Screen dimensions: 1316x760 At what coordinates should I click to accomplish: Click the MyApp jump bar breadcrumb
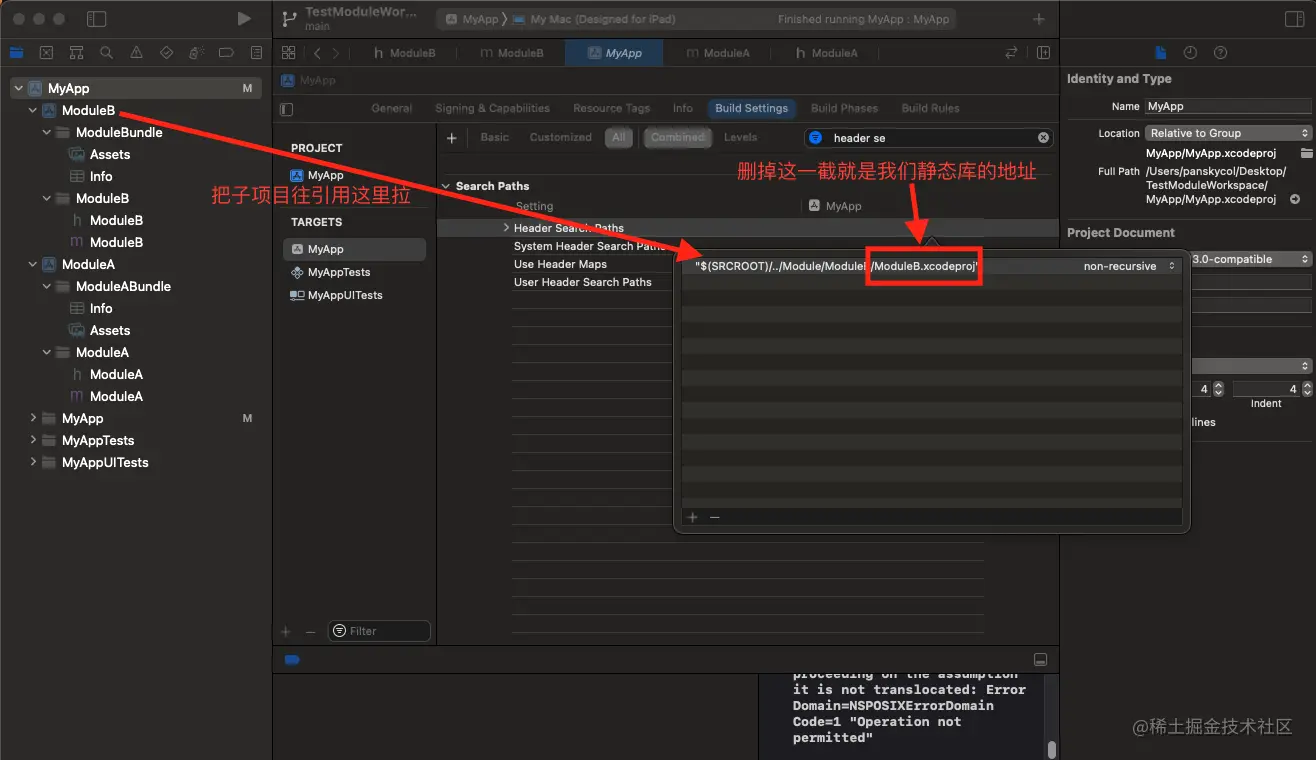coord(309,80)
